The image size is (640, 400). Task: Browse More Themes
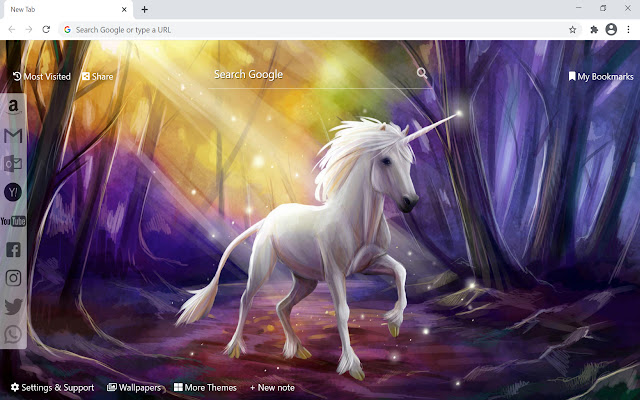pos(205,387)
